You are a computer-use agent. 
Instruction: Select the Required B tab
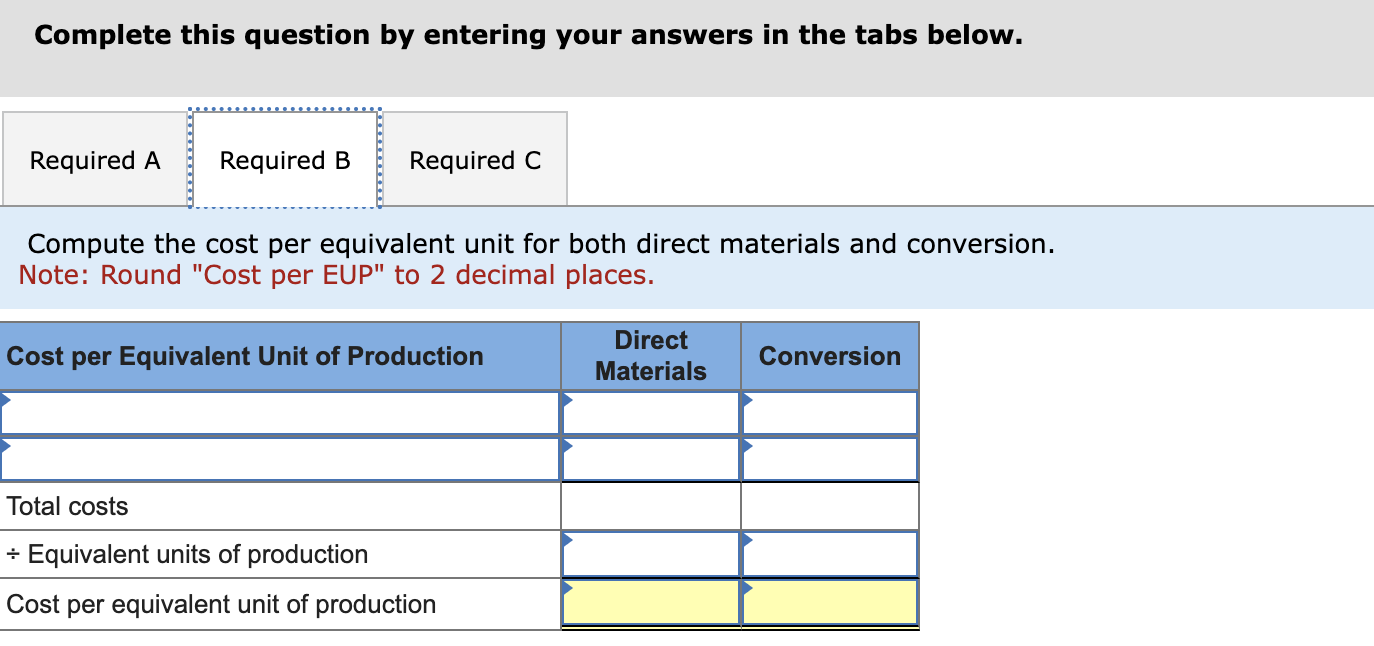coord(285,160)
